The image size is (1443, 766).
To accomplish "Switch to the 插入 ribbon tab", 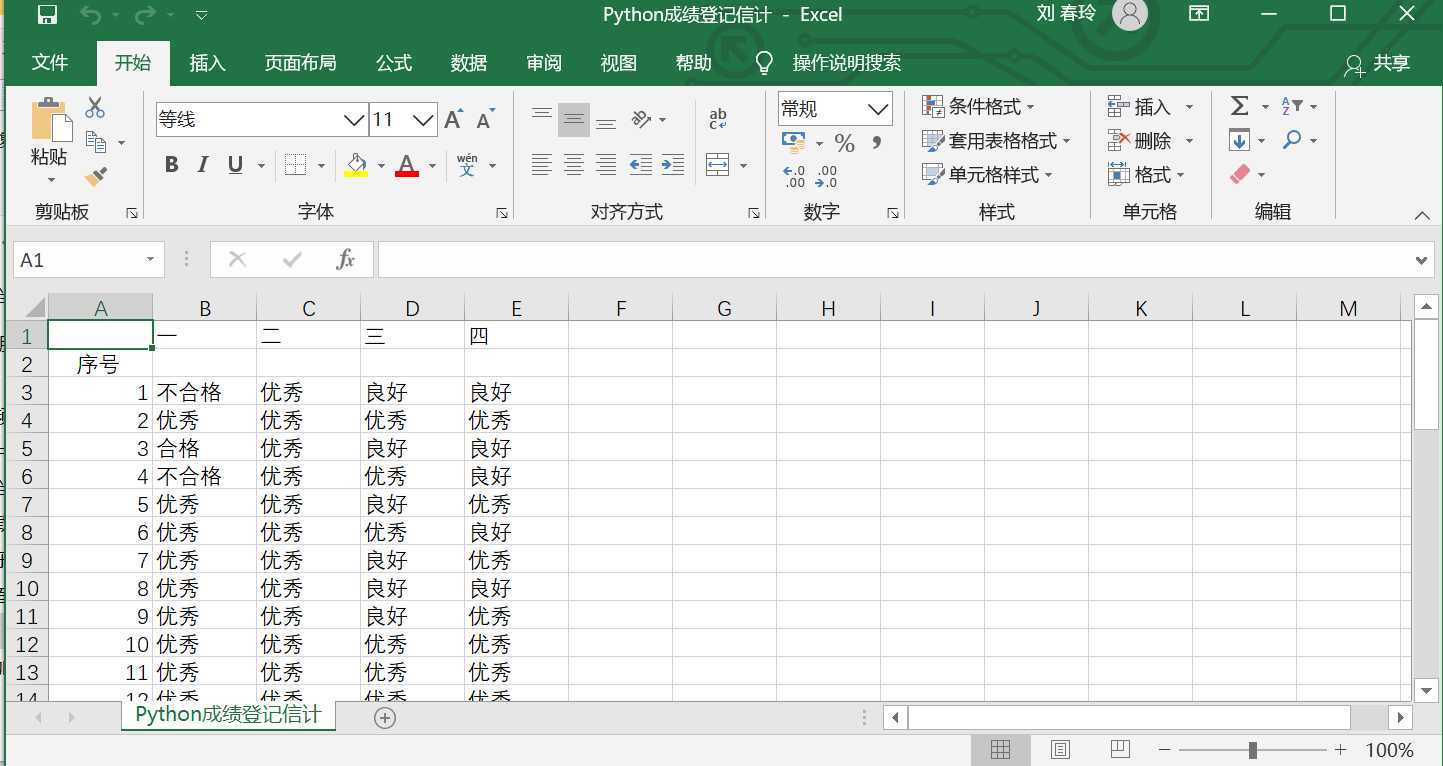I will [207, 62].
